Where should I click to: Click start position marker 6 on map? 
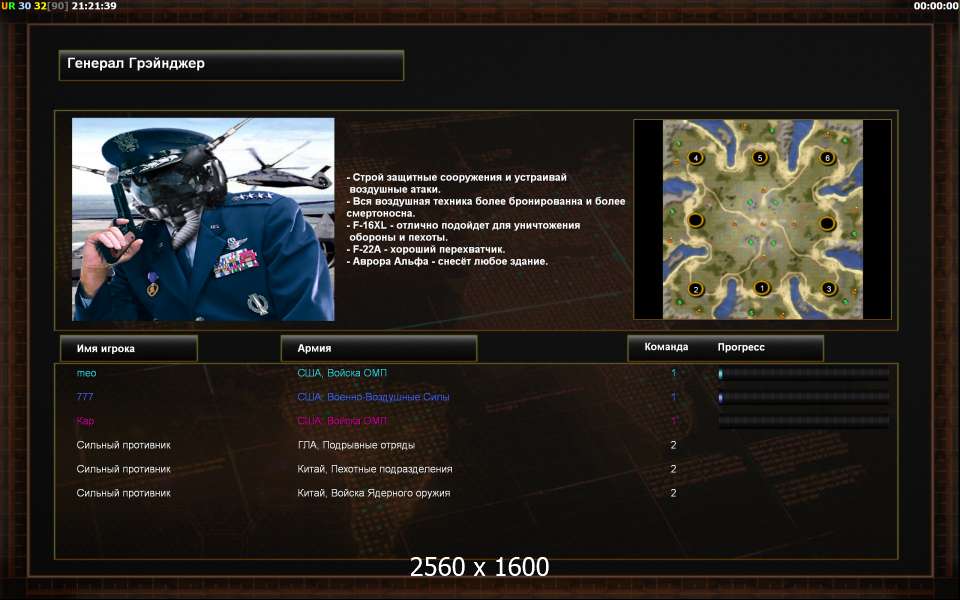click(828, 157)
